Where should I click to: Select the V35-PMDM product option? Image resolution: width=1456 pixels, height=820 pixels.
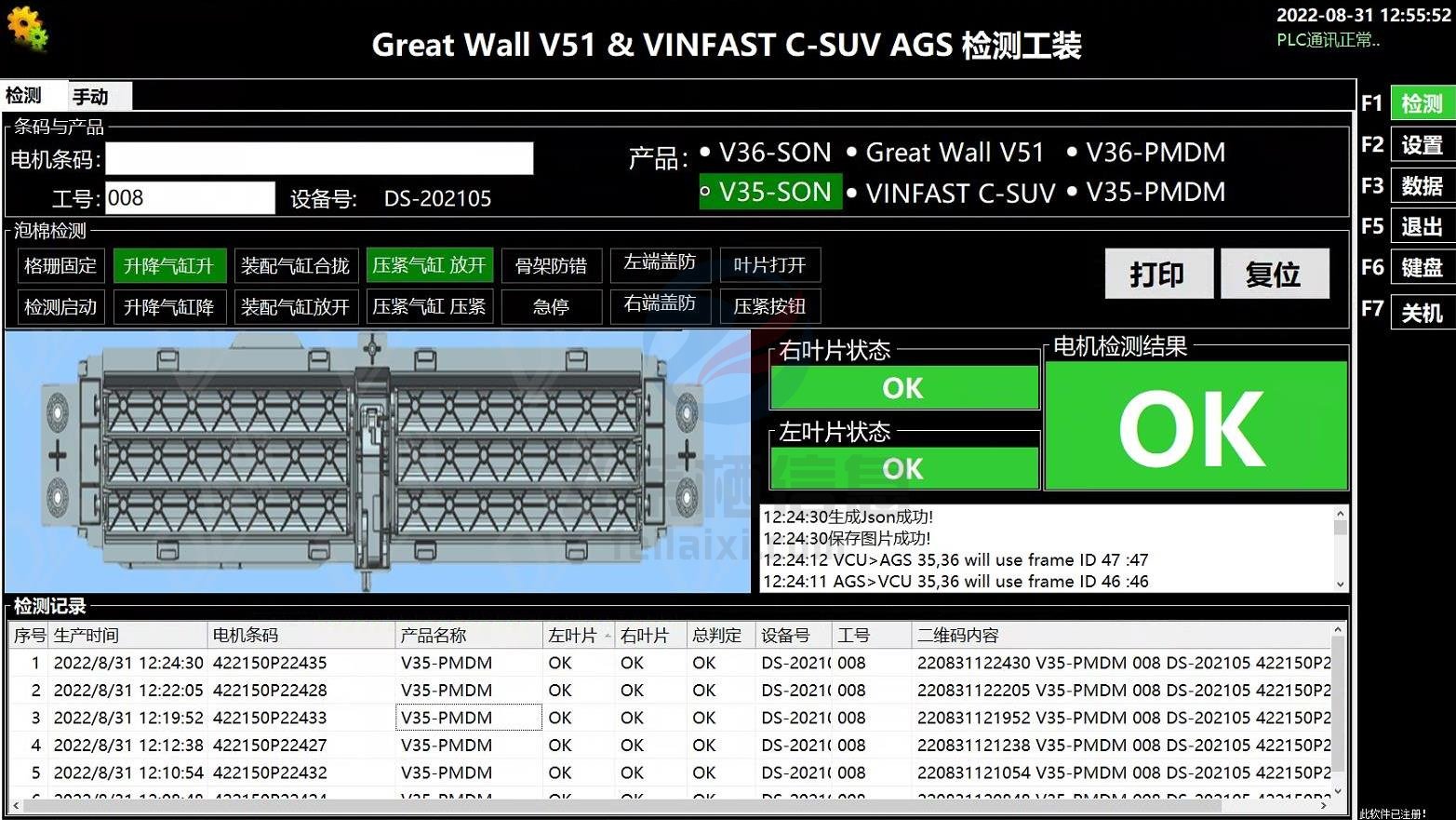(x=1146, y=192)
